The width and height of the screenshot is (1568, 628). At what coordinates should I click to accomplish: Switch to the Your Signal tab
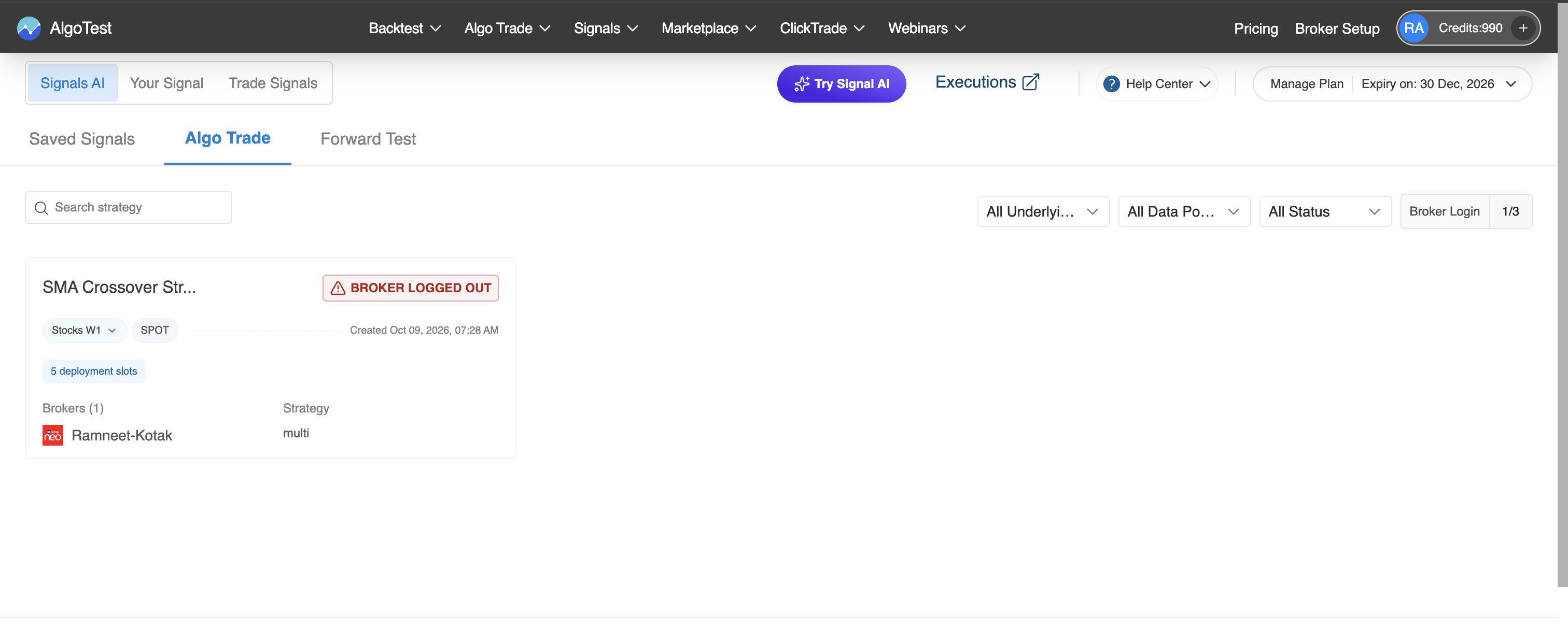tap(166, 83)
